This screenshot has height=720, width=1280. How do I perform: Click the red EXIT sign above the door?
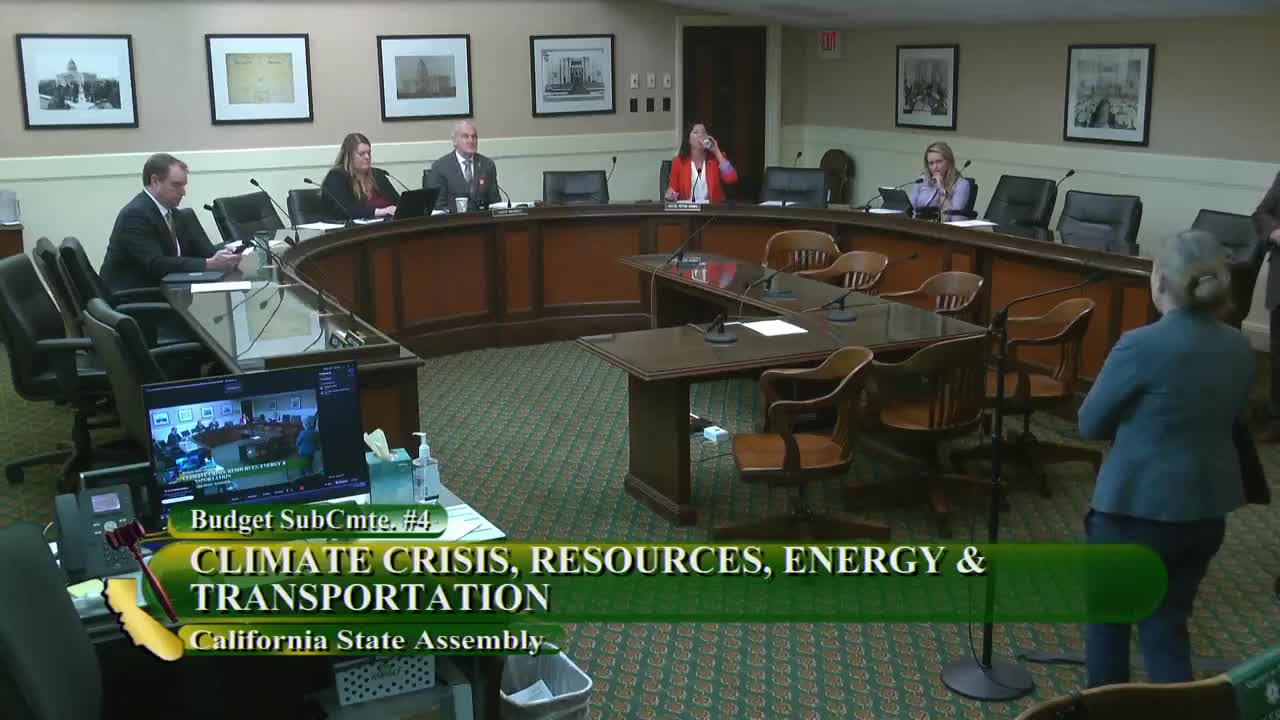point(829,41)
